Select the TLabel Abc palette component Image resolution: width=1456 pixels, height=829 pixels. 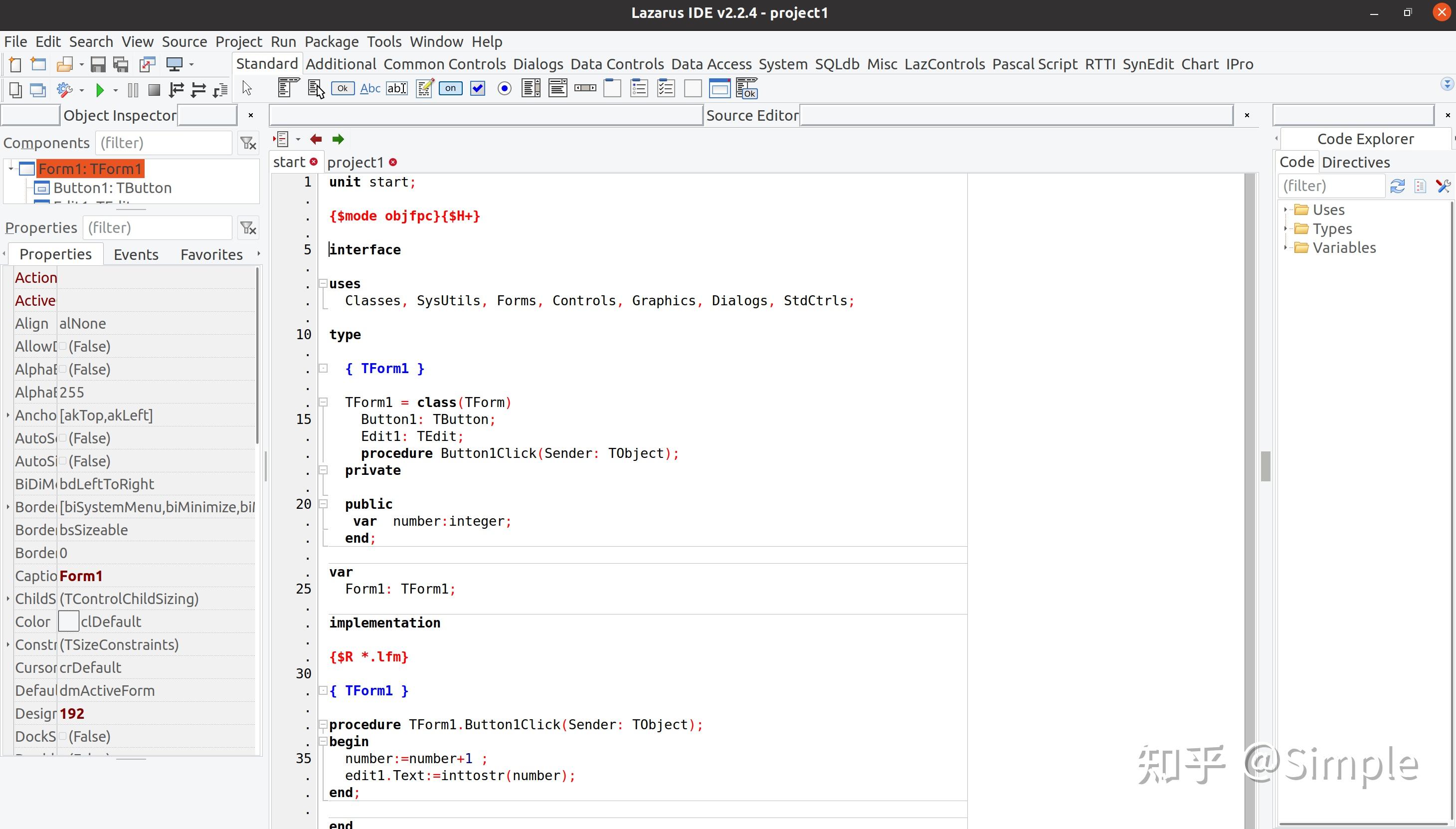pos(370,88)
